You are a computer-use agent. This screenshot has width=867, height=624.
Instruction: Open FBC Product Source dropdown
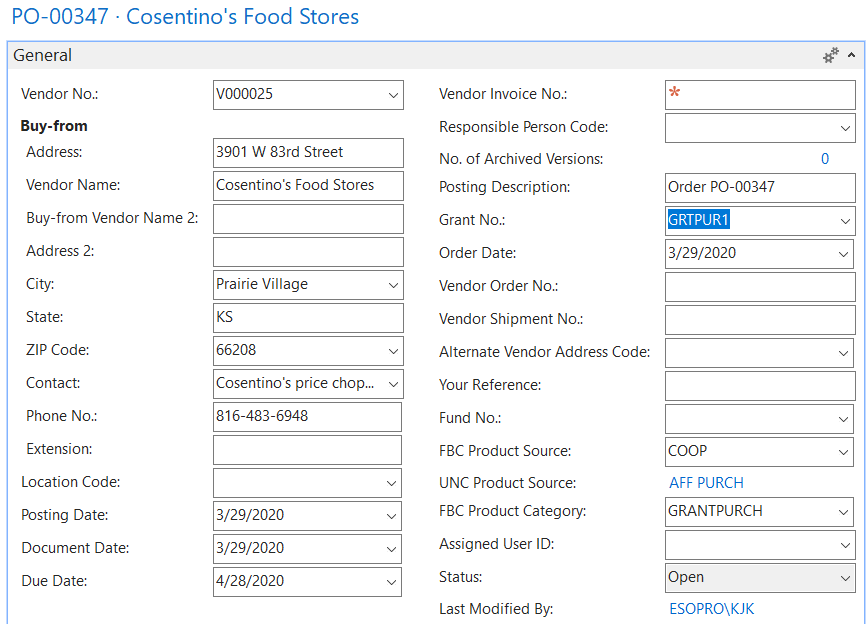(845, 452)
